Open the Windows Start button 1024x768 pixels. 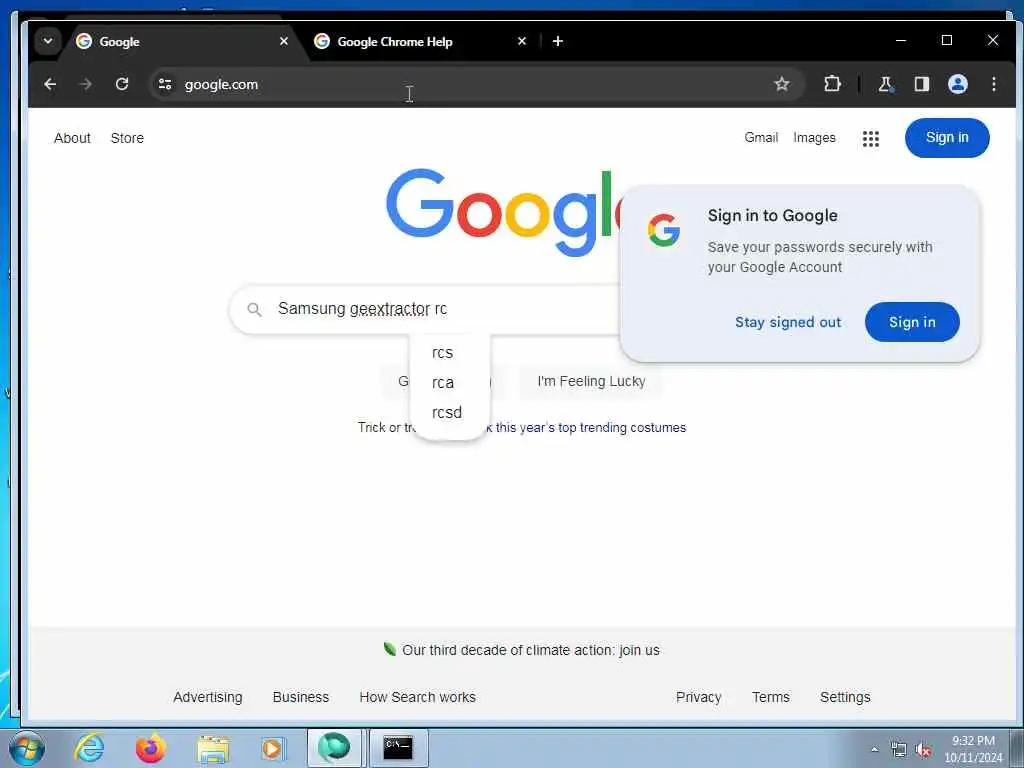pyautogui.click(x=27, y=748)
